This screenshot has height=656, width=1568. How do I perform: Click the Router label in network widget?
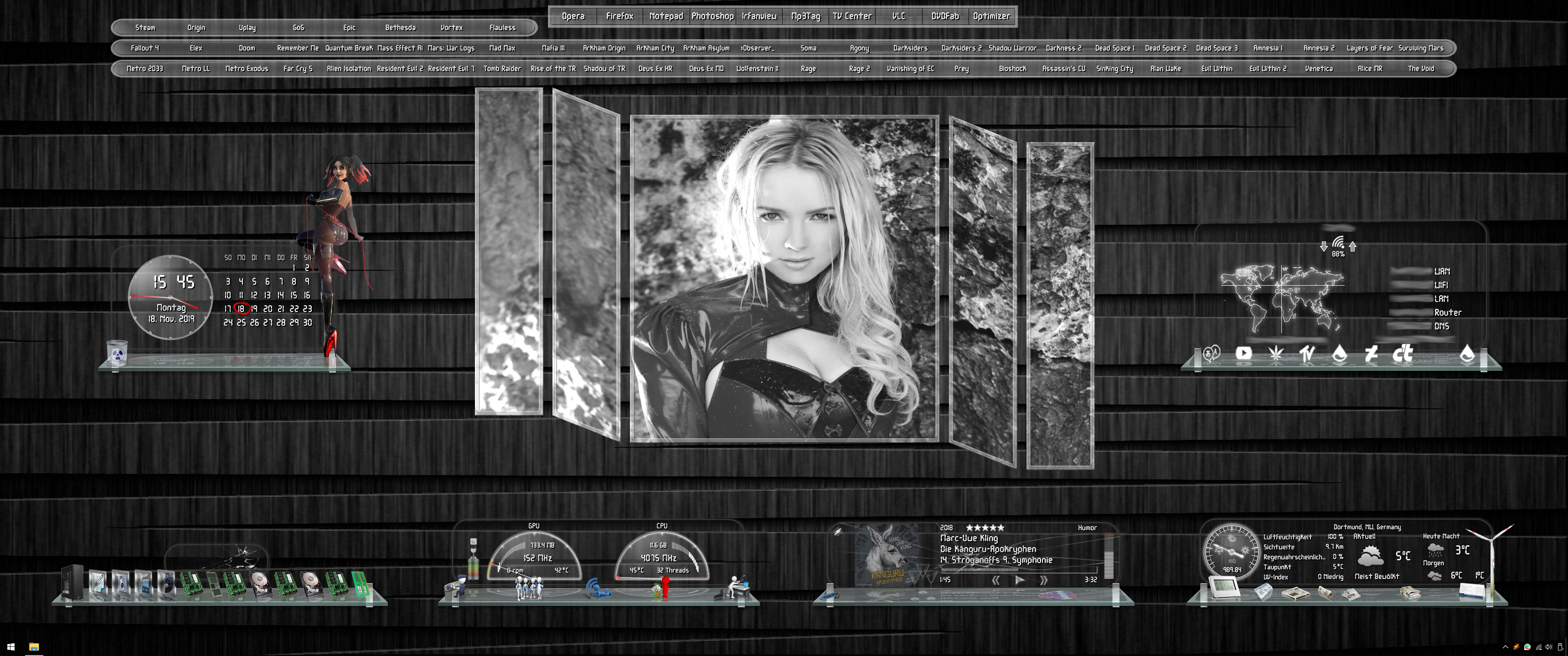point(1448,313)
